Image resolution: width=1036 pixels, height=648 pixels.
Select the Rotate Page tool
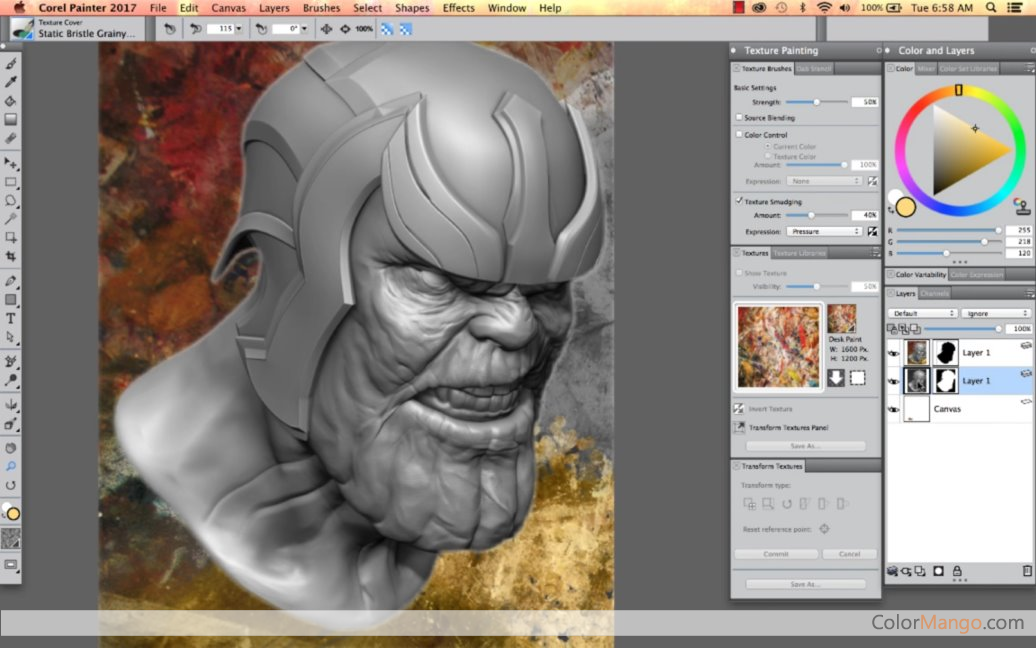pos(11,485)
